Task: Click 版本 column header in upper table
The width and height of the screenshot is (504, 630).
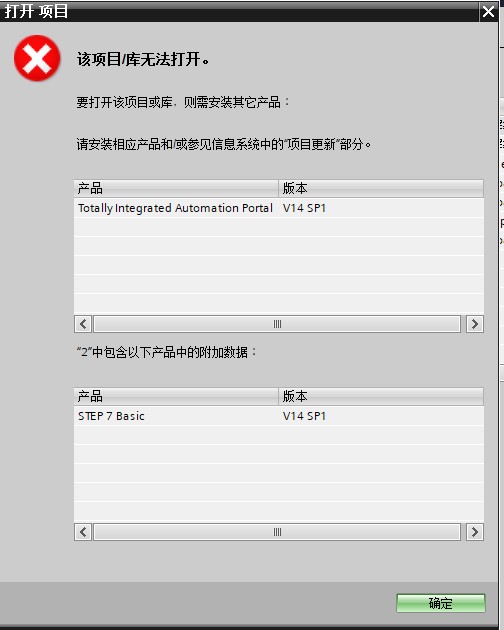Action: 381,188
